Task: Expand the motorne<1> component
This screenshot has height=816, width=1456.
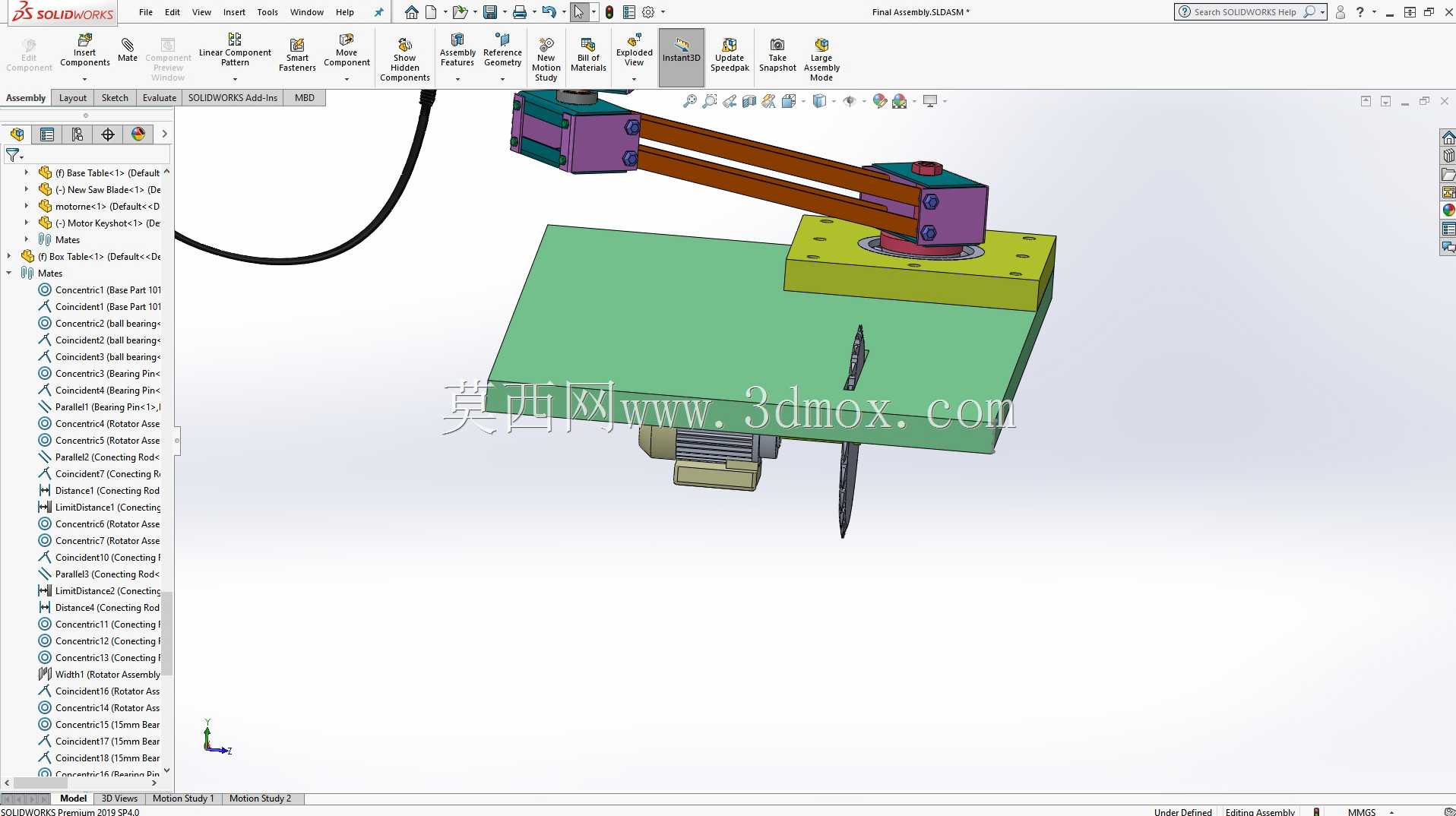Action: pos(27,207)
